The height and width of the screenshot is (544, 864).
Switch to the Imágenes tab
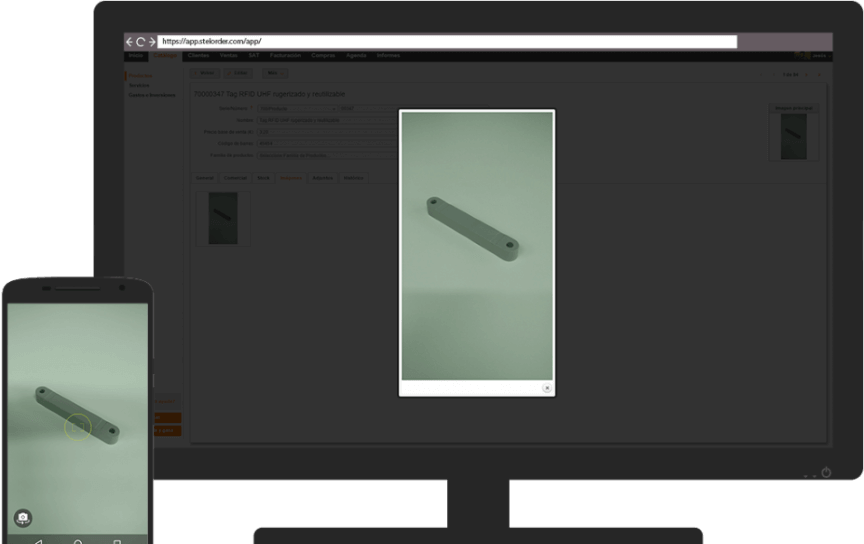tap(291, 178)
